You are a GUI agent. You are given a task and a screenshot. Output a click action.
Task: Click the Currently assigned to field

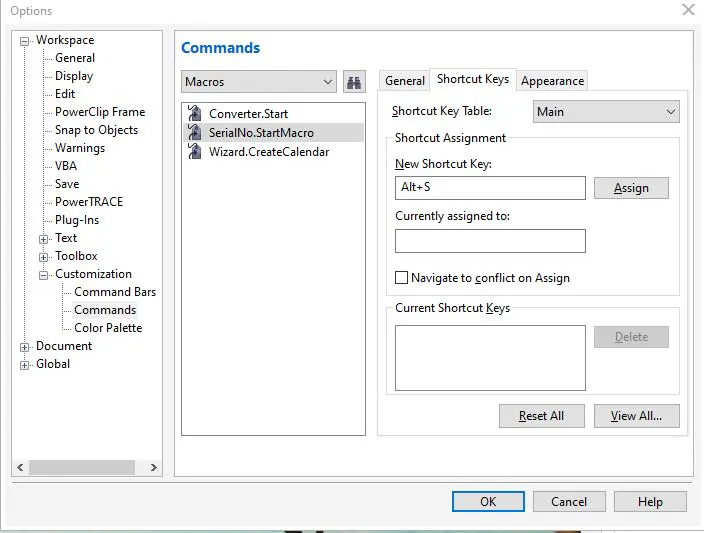click(490, 241)
